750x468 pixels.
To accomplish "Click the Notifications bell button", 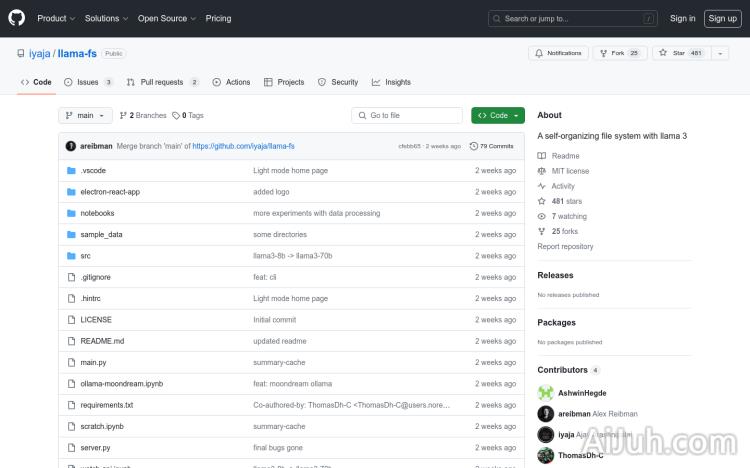I will click(558, 53).
